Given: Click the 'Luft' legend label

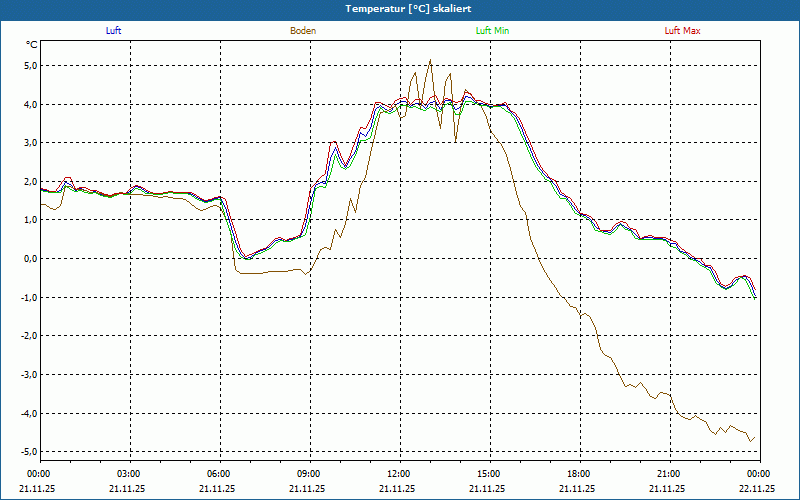Looking at the screenshot, I should [x=113, y=31].
